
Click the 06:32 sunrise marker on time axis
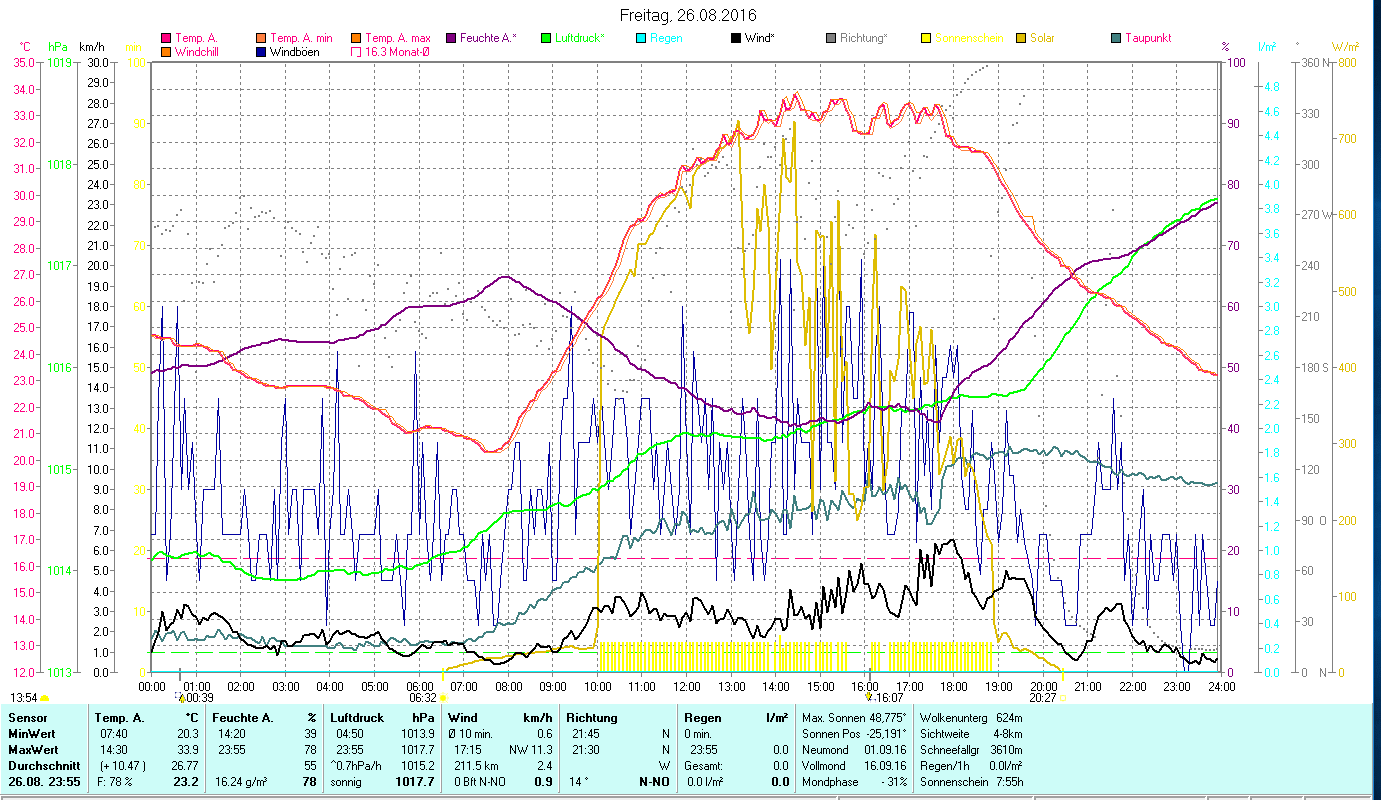(x=423, y=698)
